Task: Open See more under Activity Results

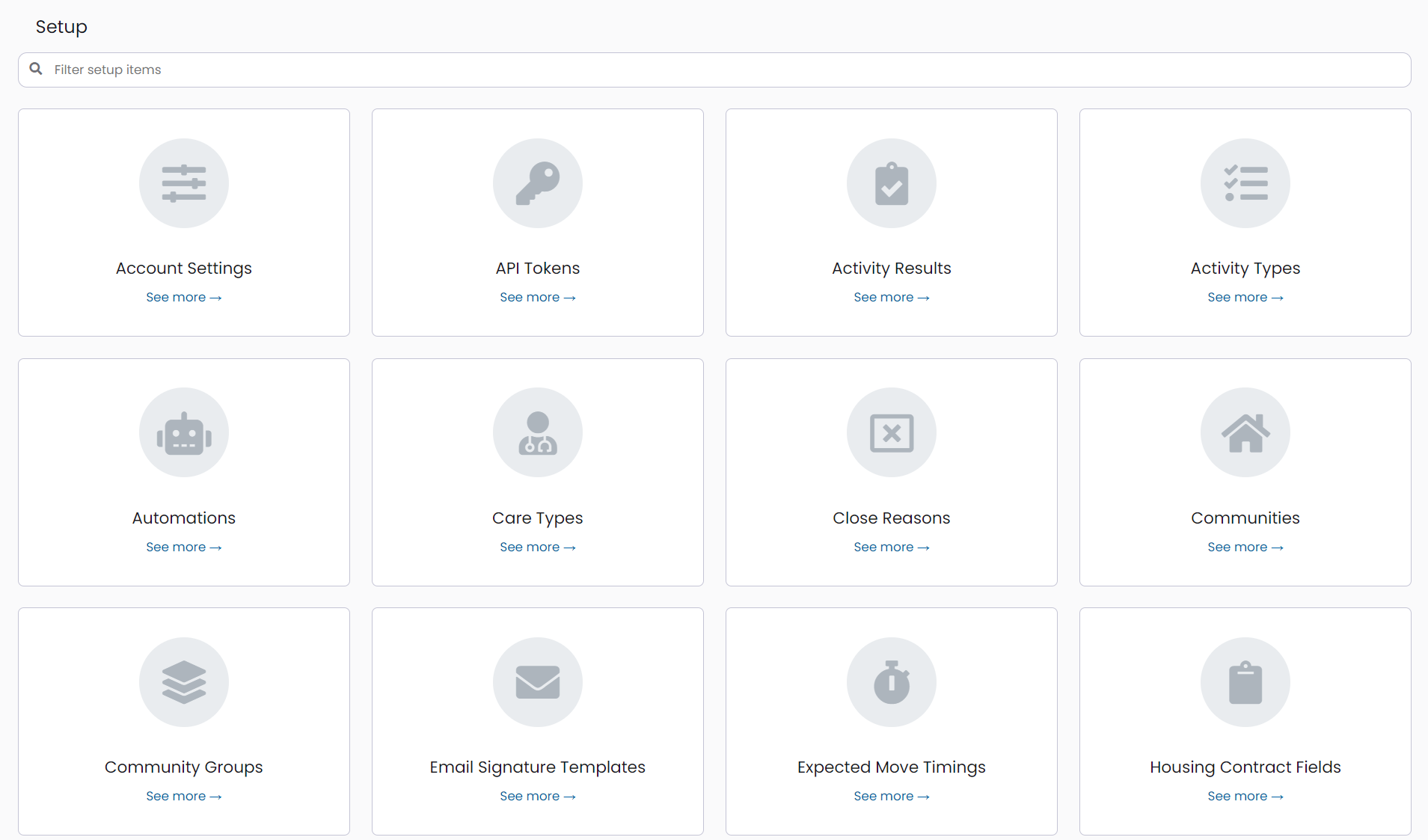Action: pyautogui.click(x=892, y=297)
